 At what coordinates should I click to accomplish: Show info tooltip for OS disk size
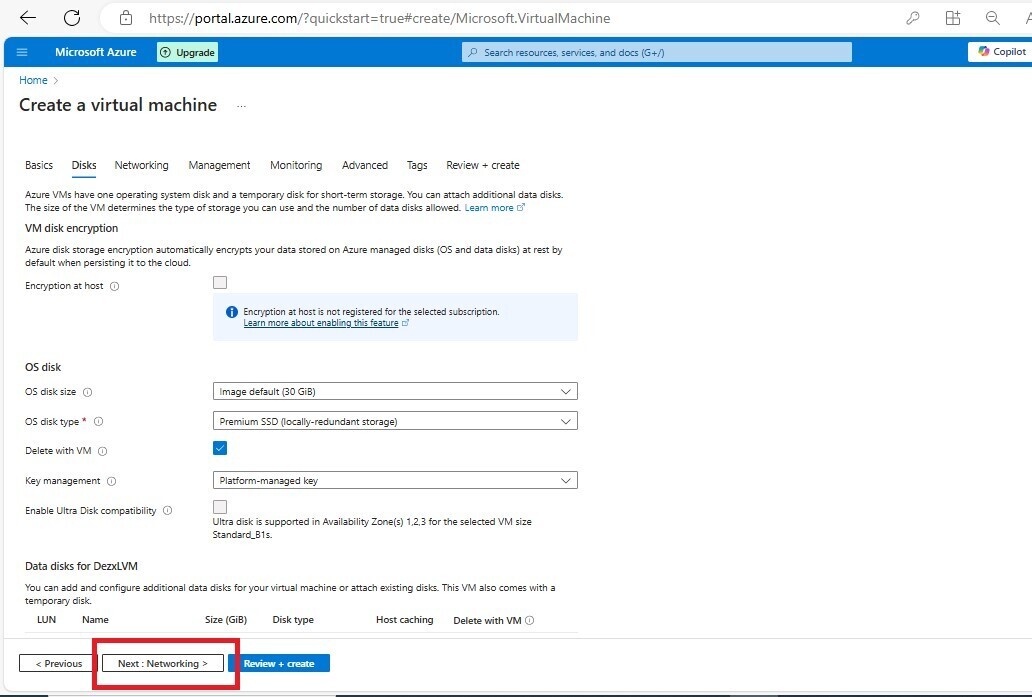88,392
